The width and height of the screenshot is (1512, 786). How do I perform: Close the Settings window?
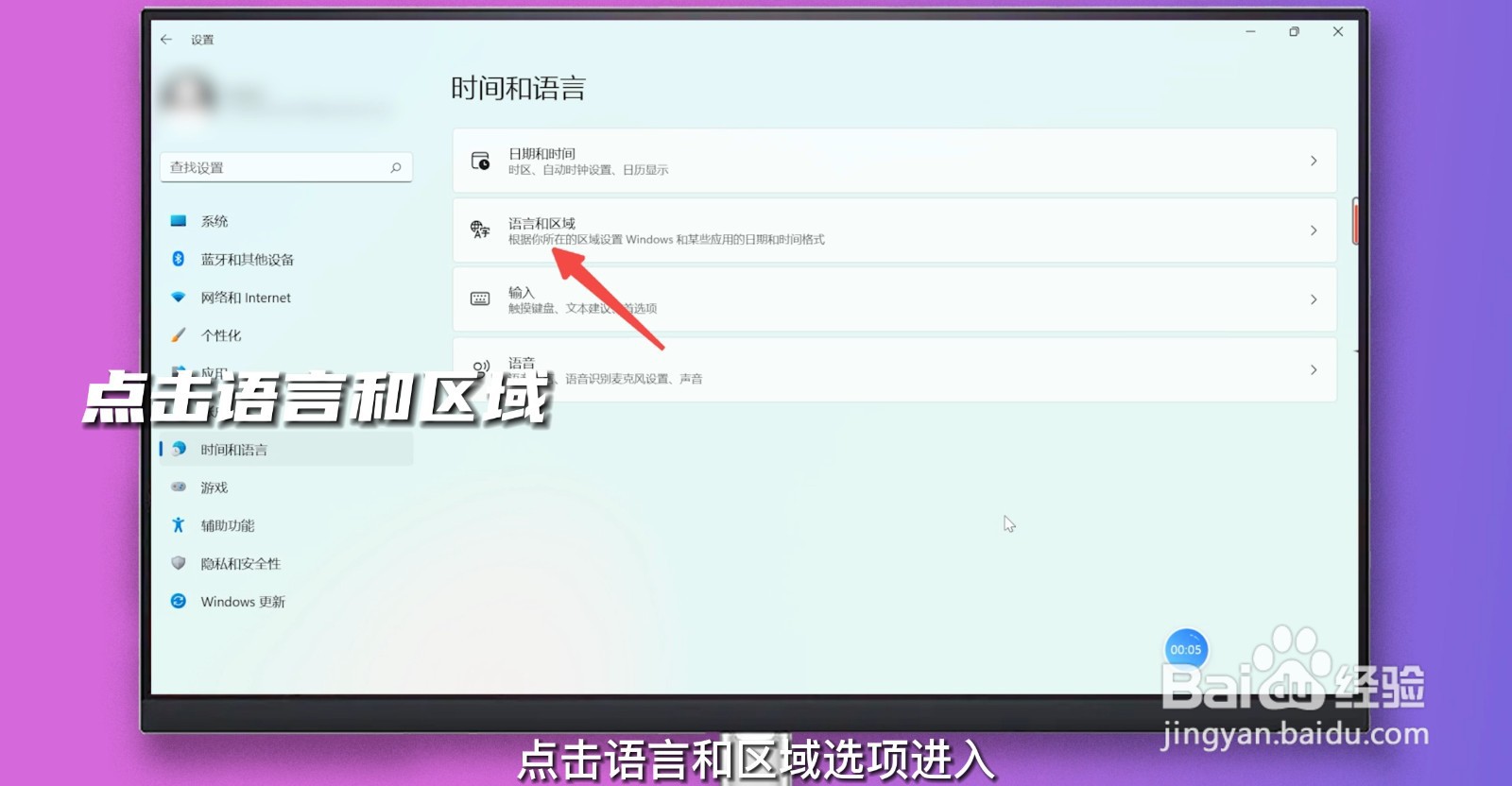(x=1337, y=32)
